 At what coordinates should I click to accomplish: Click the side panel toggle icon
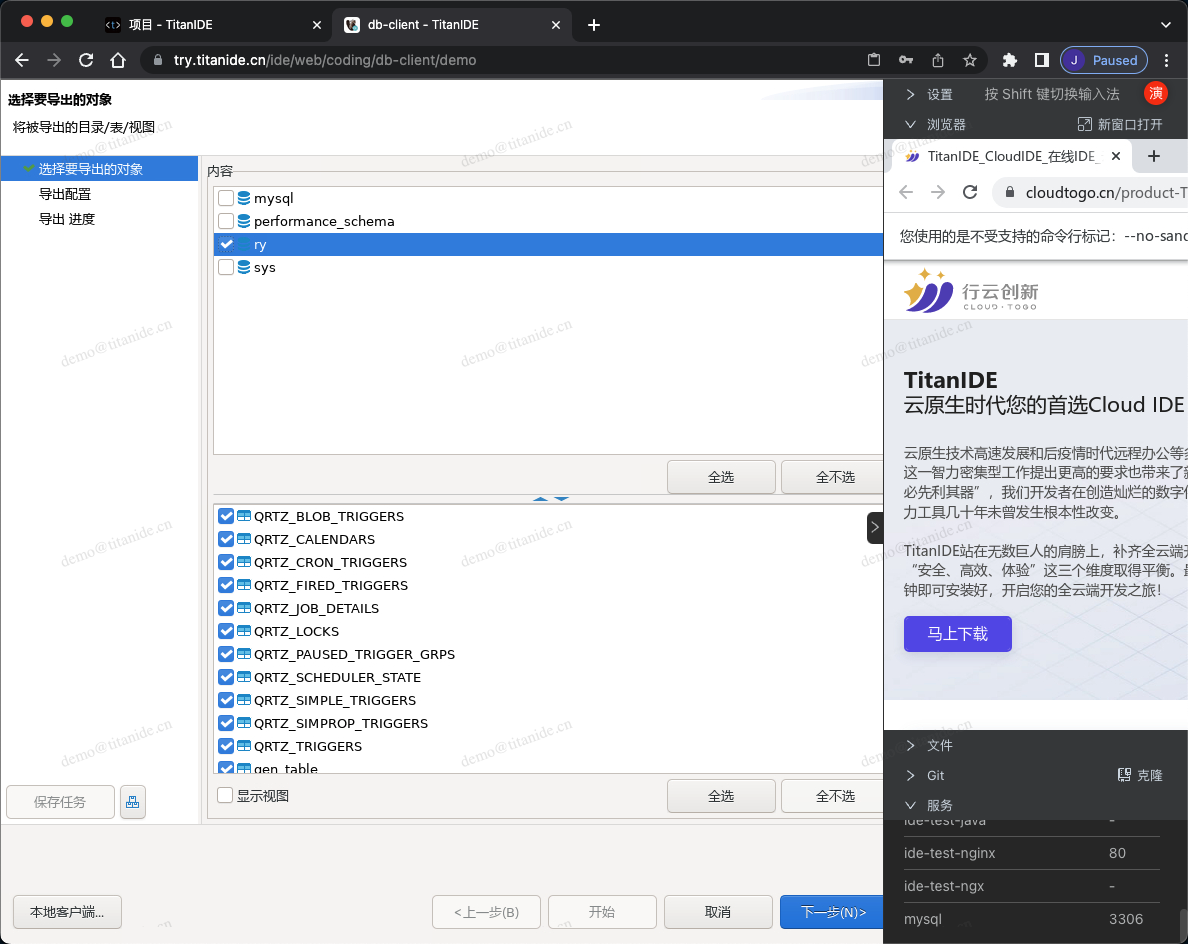click(1041, 60)
